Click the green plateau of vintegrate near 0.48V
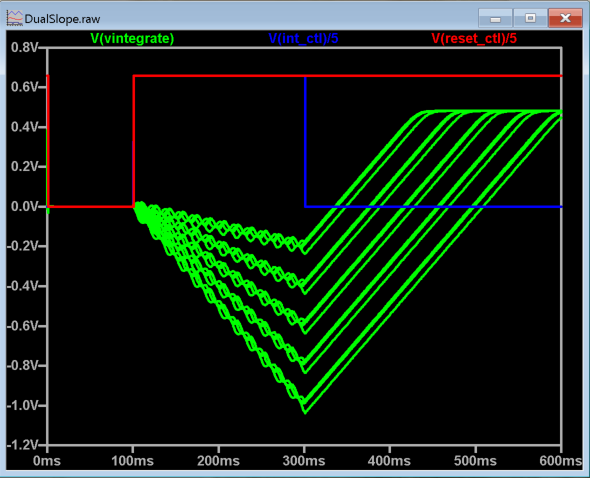The height and width of the screenshot is (478, 590). 489,112
